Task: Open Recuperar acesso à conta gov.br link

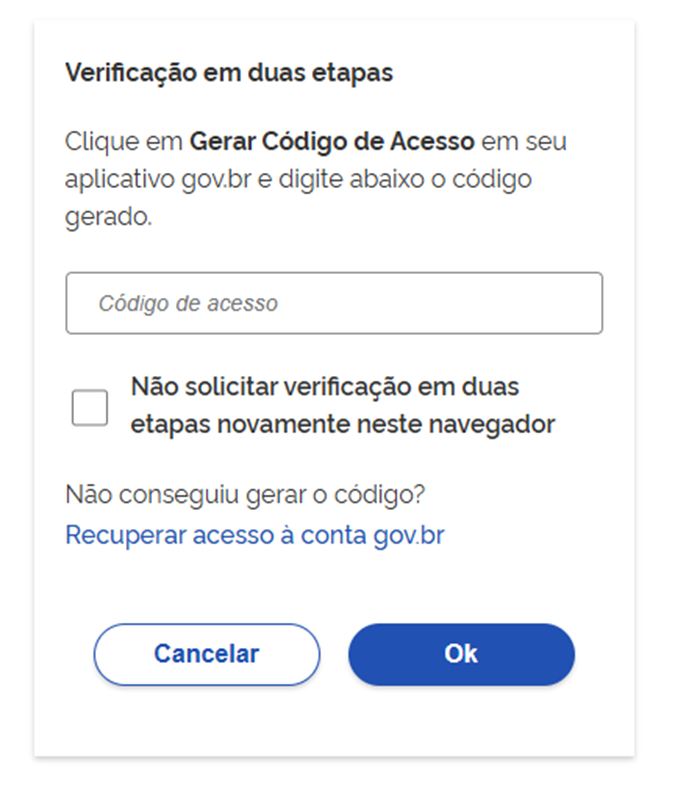Action: [x=255, y=535]
